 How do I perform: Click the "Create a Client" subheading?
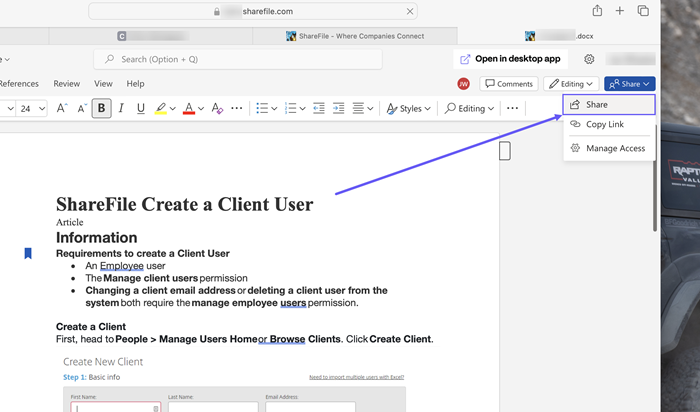[x=91, y=327]
